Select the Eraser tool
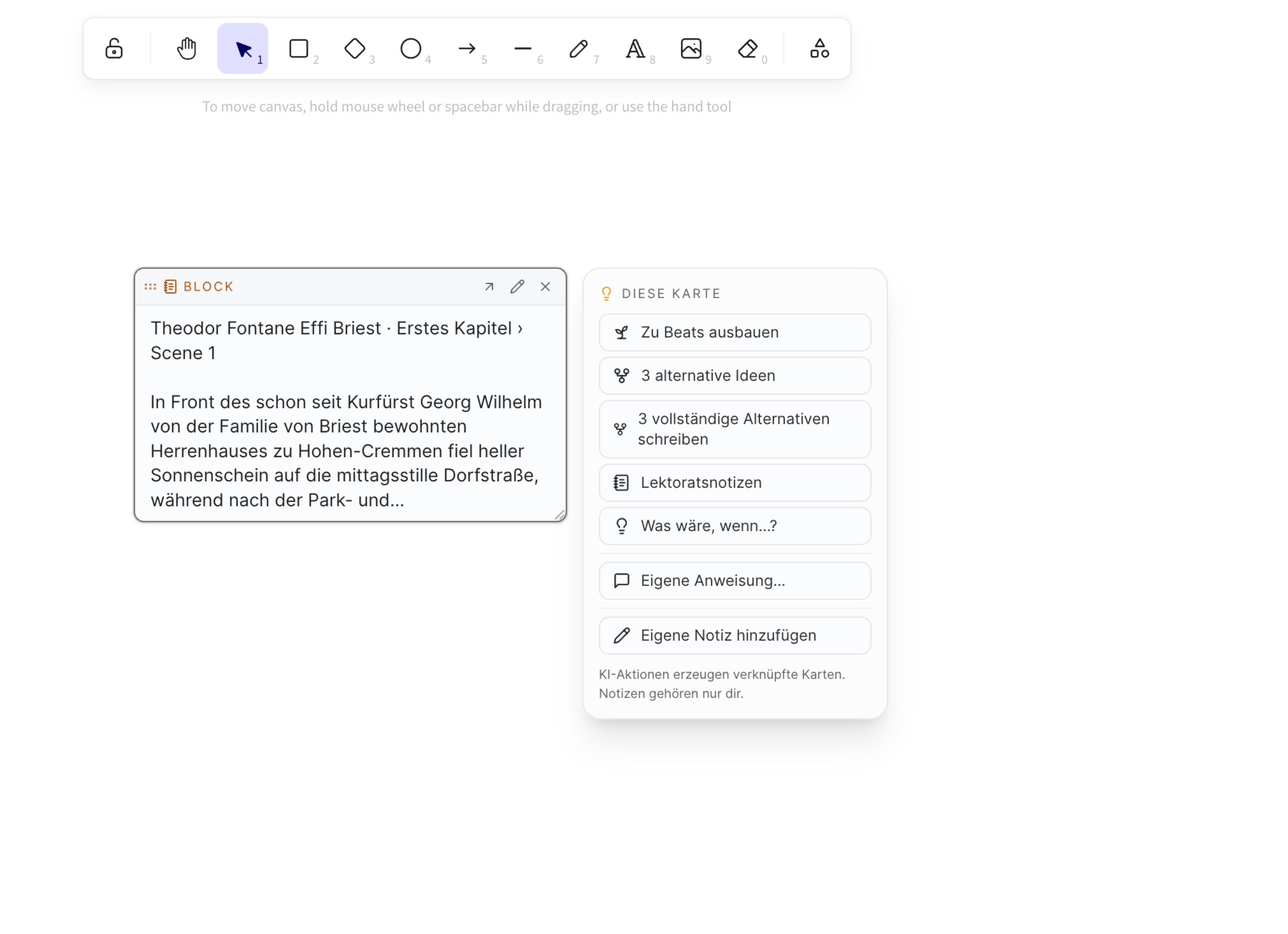The image size is (1288, 934). pyautogui.click(x=747, y=48)
